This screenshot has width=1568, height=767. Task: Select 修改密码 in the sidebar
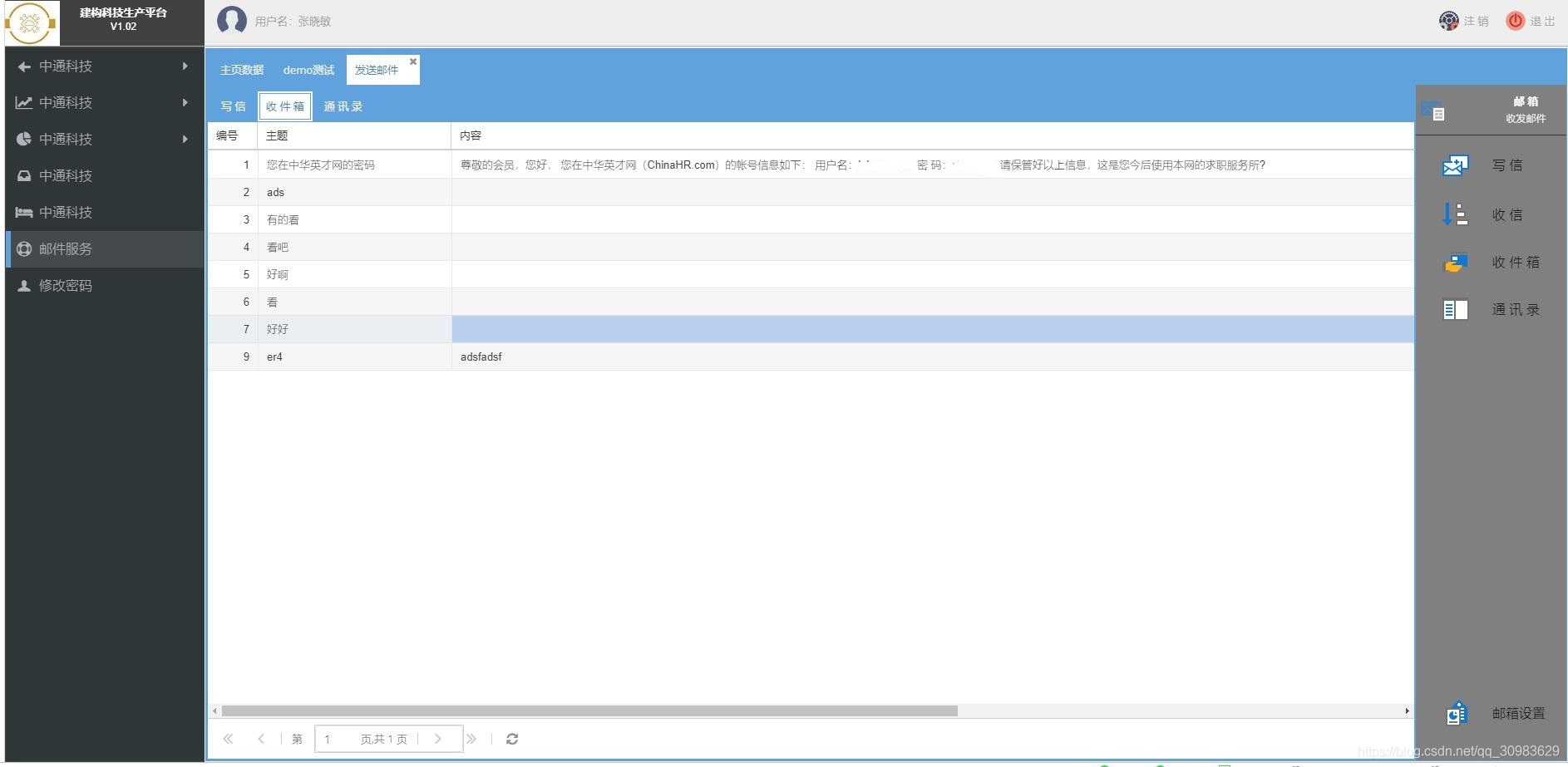(x=66, y=286)
